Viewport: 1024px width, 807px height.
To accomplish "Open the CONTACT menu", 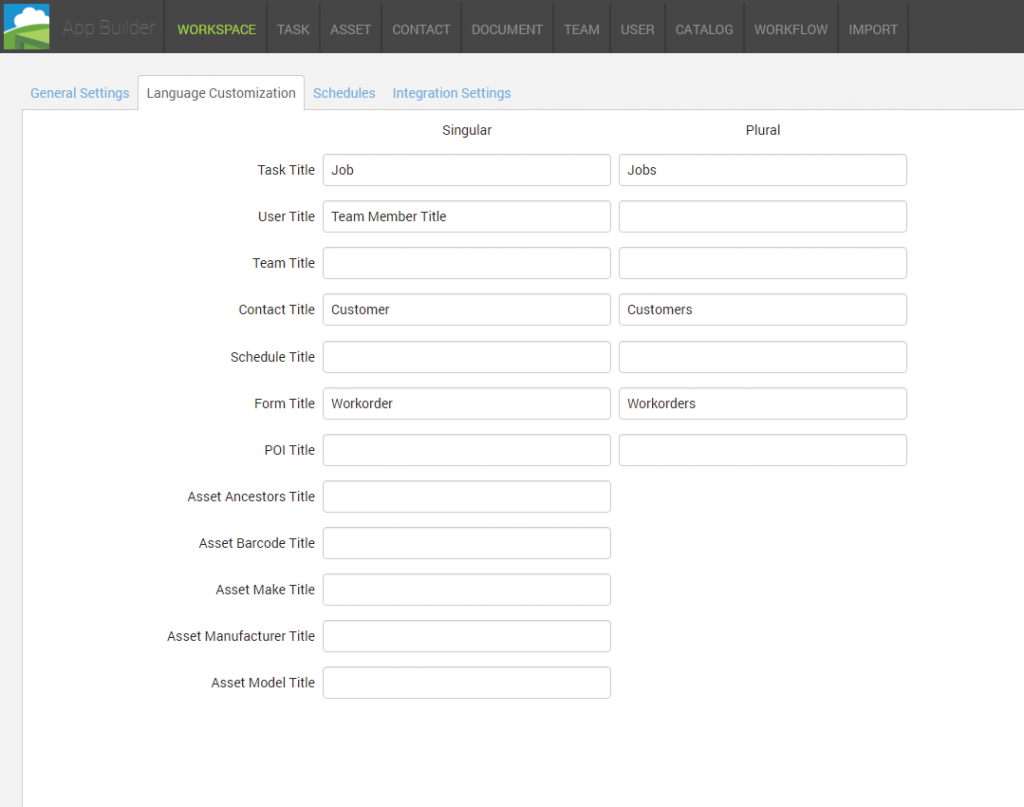I will pyautogui.click(x=421, y=30).
